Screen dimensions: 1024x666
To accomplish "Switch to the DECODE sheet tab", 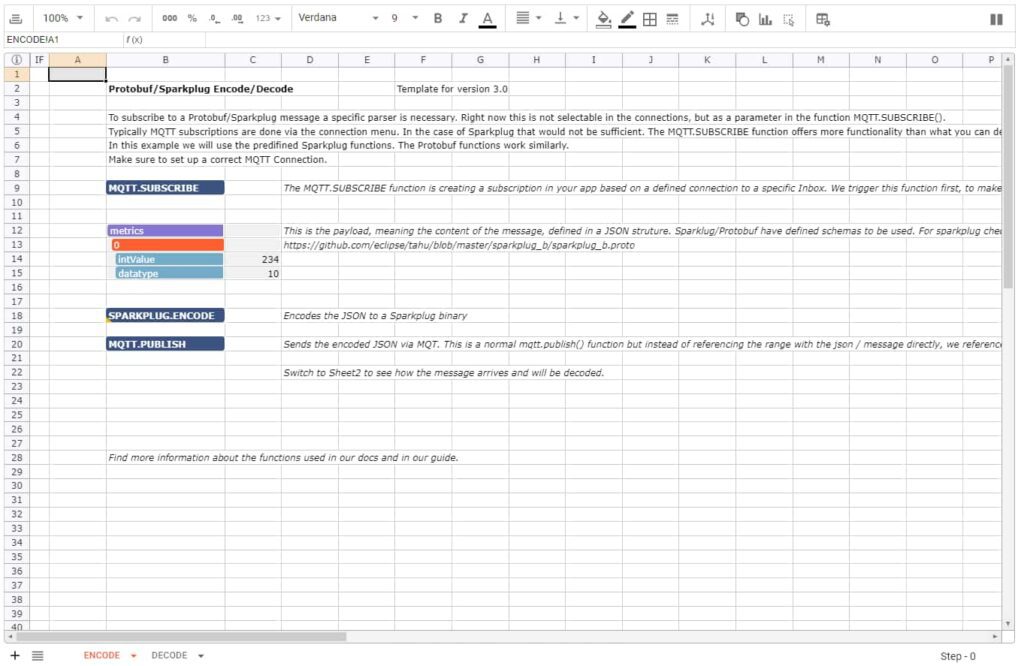I will [x=169, y=656].
